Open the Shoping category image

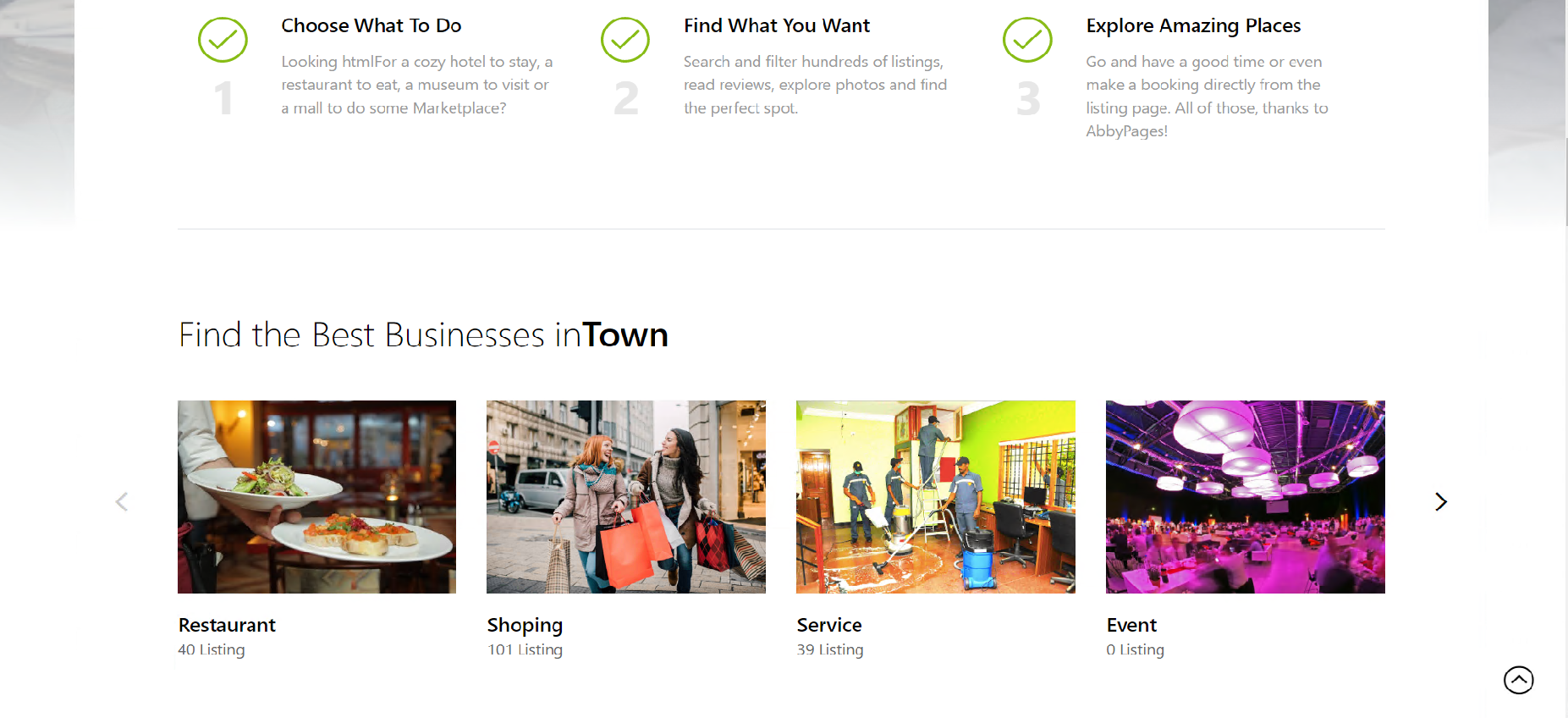tap(626, 497)
